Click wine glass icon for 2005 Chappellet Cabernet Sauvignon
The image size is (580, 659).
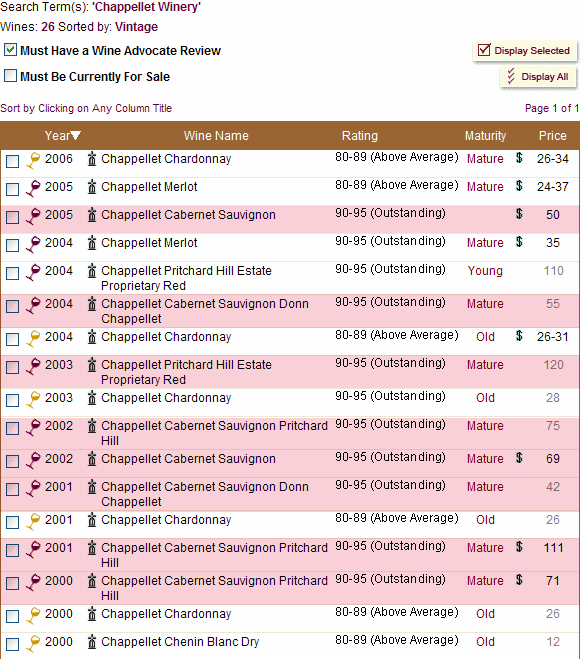point(33,216)
